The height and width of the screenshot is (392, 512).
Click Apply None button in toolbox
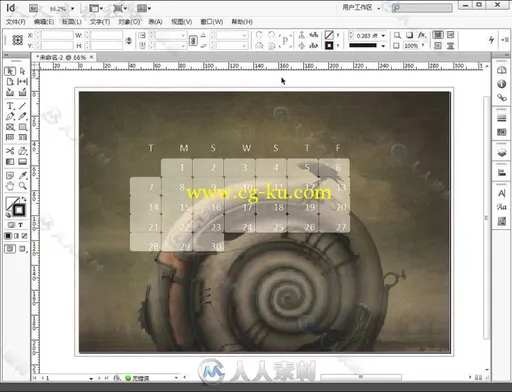click(x=24, y=236)
